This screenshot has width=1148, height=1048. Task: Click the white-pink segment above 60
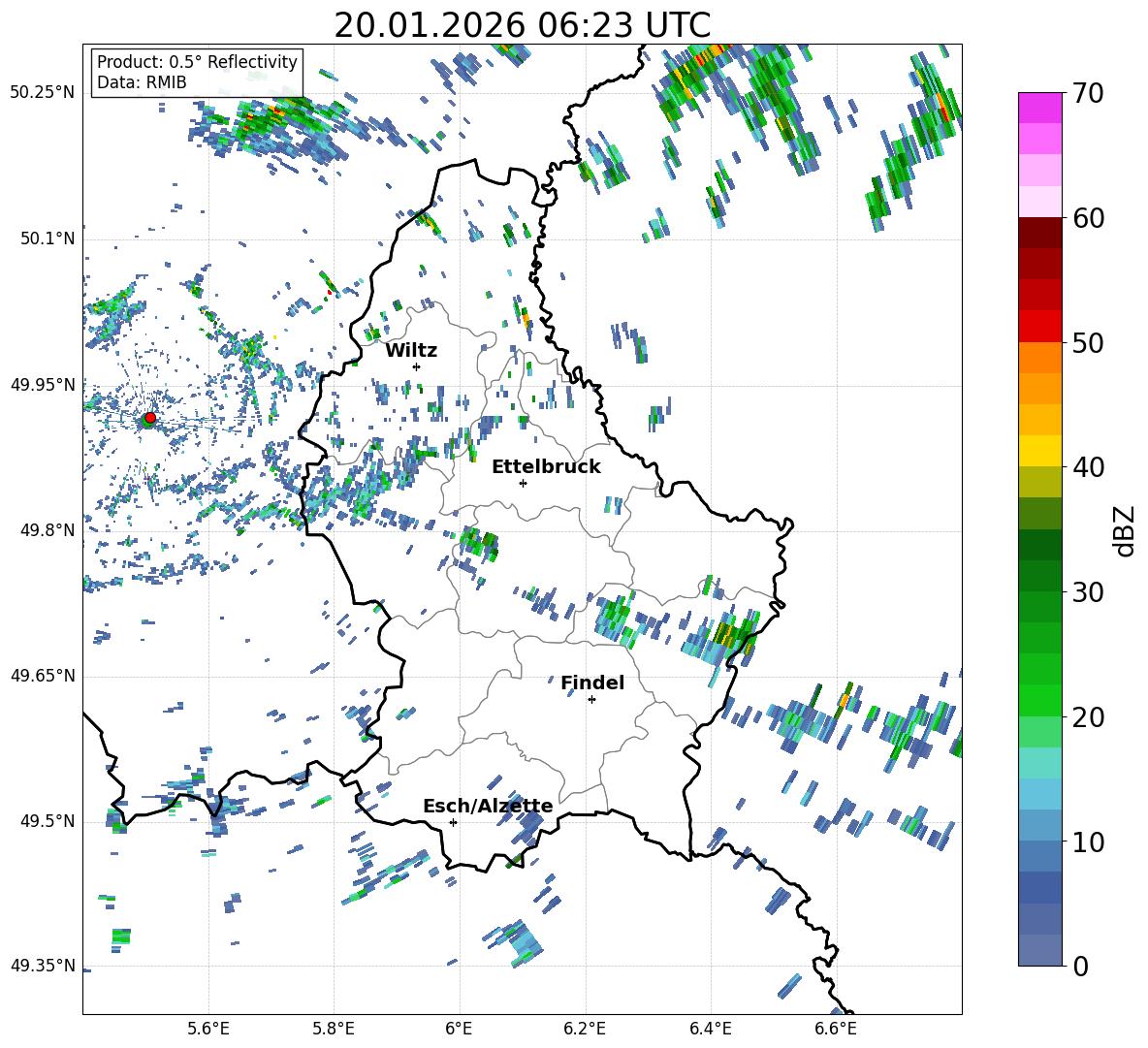click(x=1040, y=202)
